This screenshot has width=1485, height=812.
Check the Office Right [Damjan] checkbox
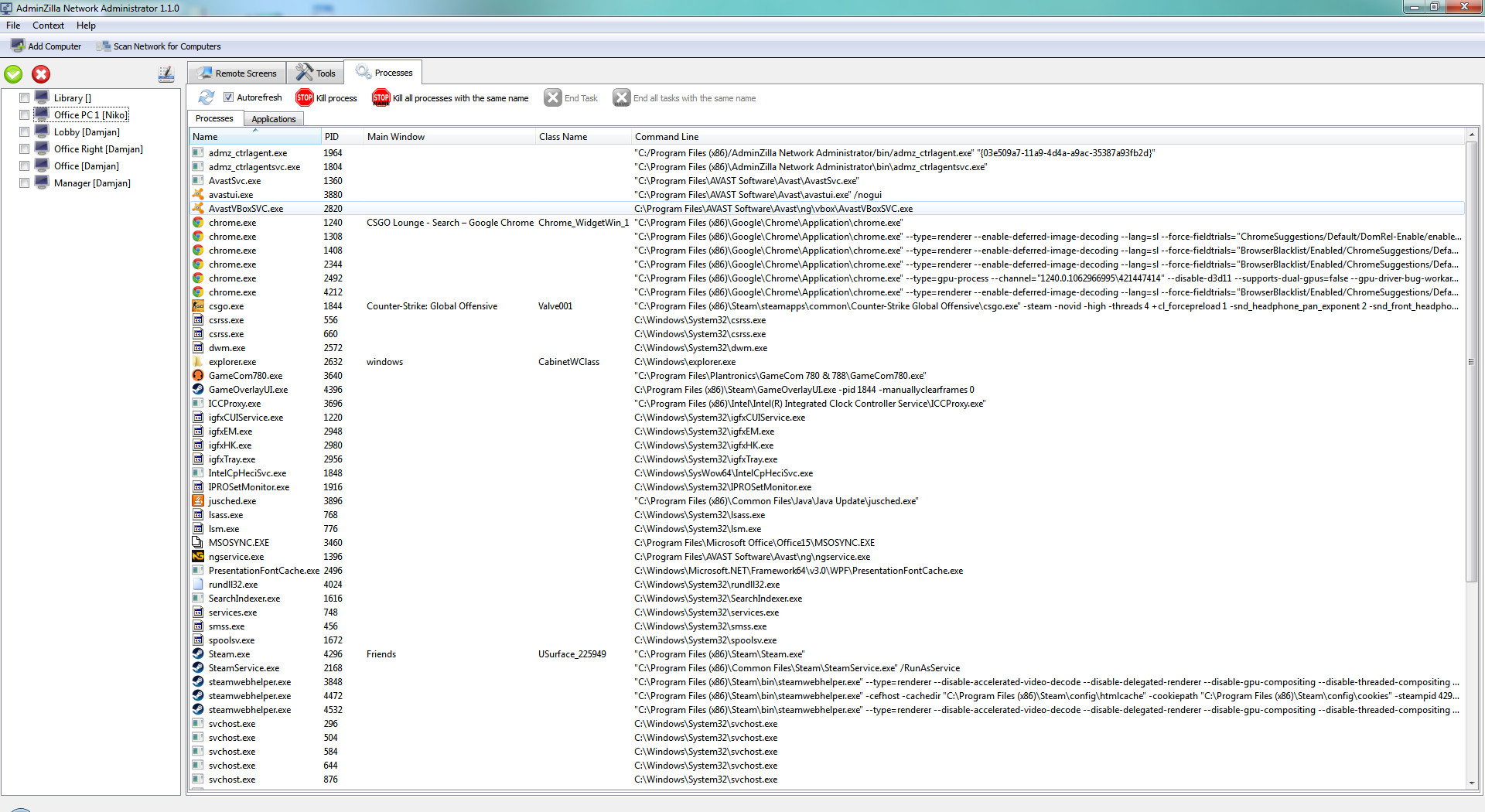click(x=25, y=149)
